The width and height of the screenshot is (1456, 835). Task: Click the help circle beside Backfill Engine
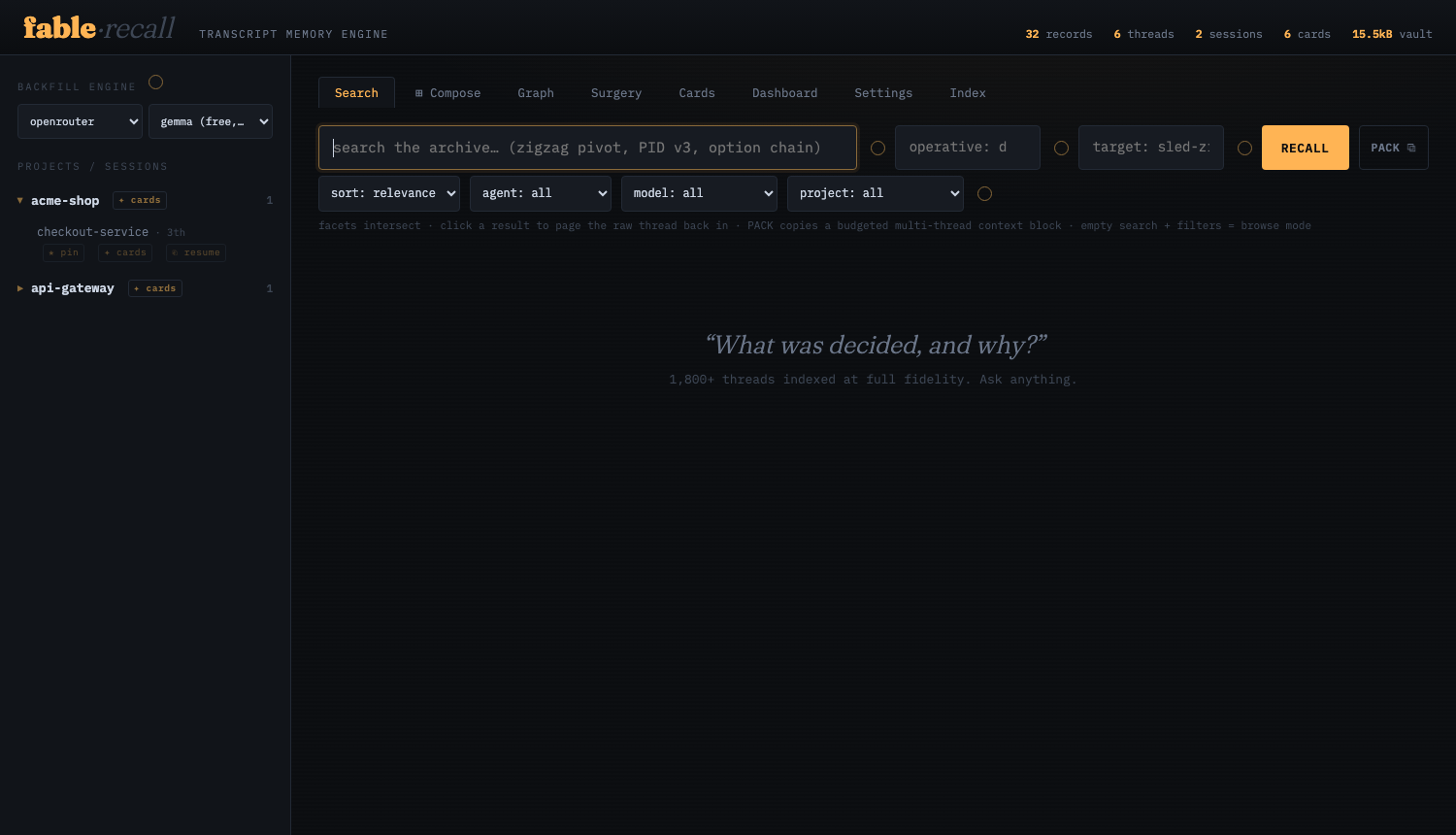pyautogui.click(x=155, y=83)
